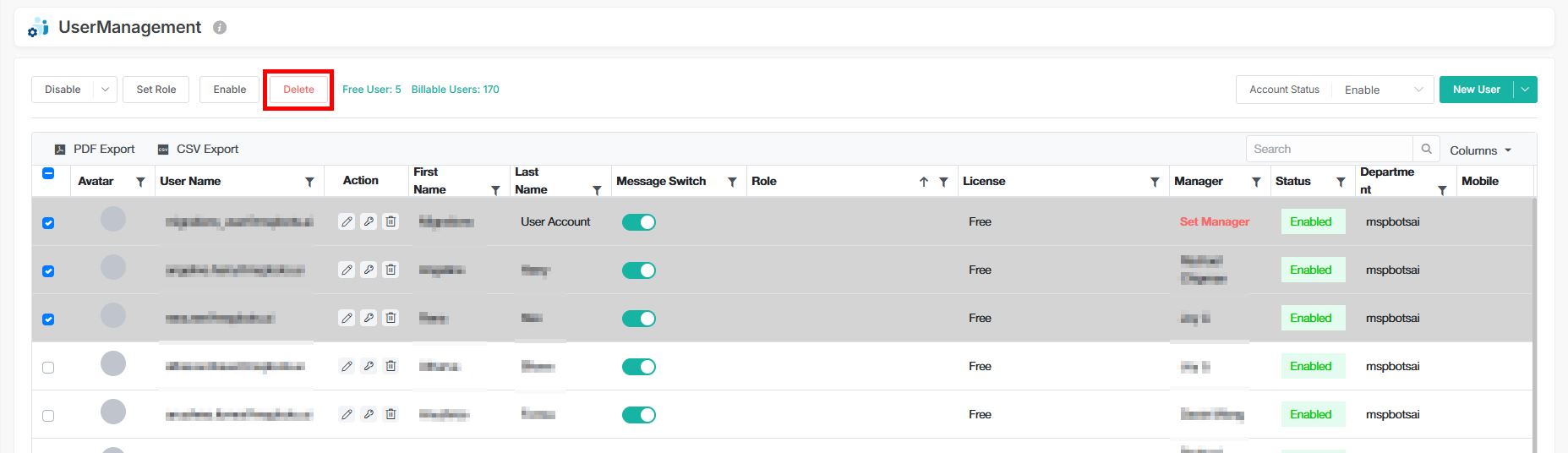Click into the Search input field

click(x=1328, y=149)
